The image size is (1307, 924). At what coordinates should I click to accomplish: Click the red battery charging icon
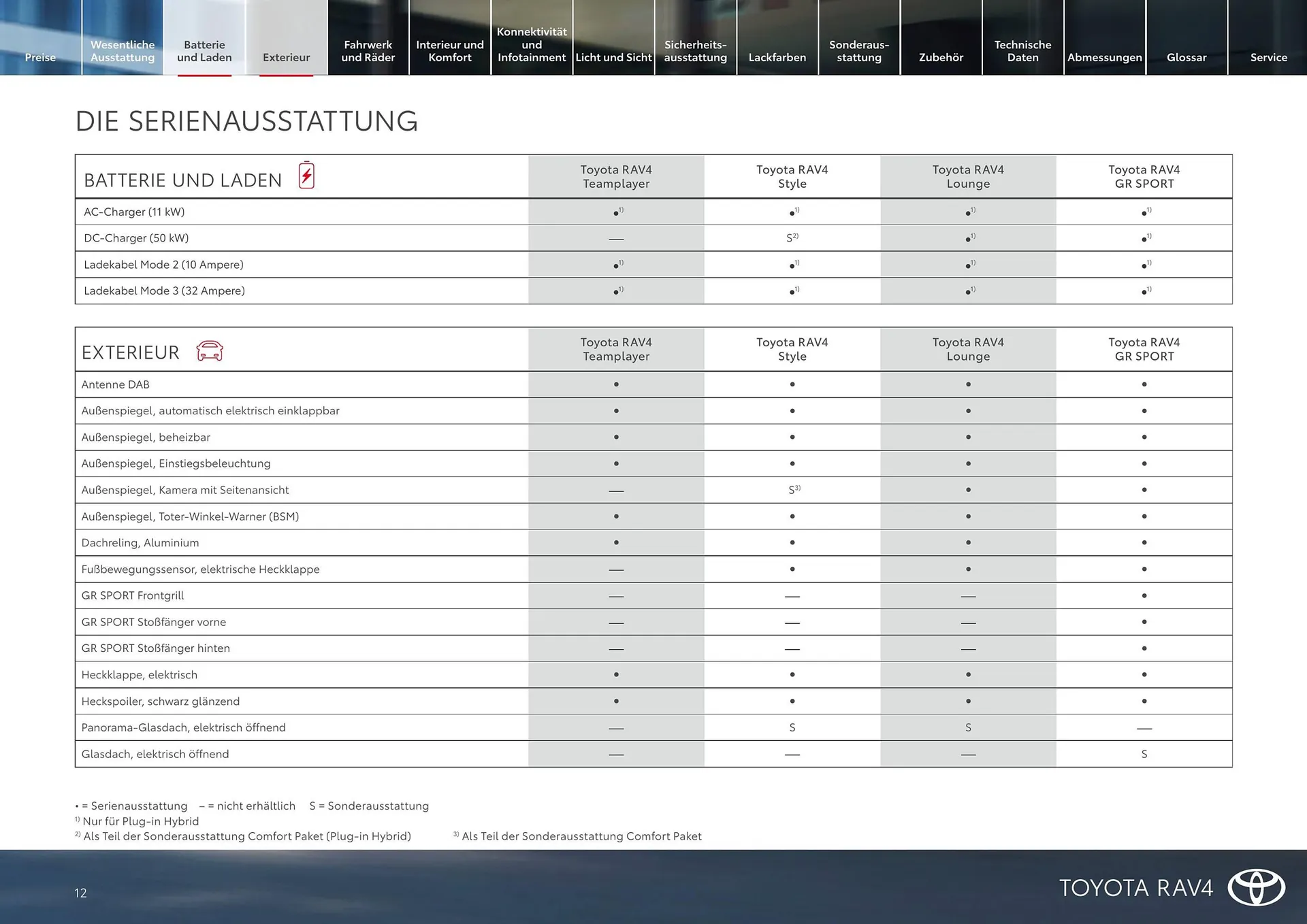pyautogui.click(x=306, y=176)
